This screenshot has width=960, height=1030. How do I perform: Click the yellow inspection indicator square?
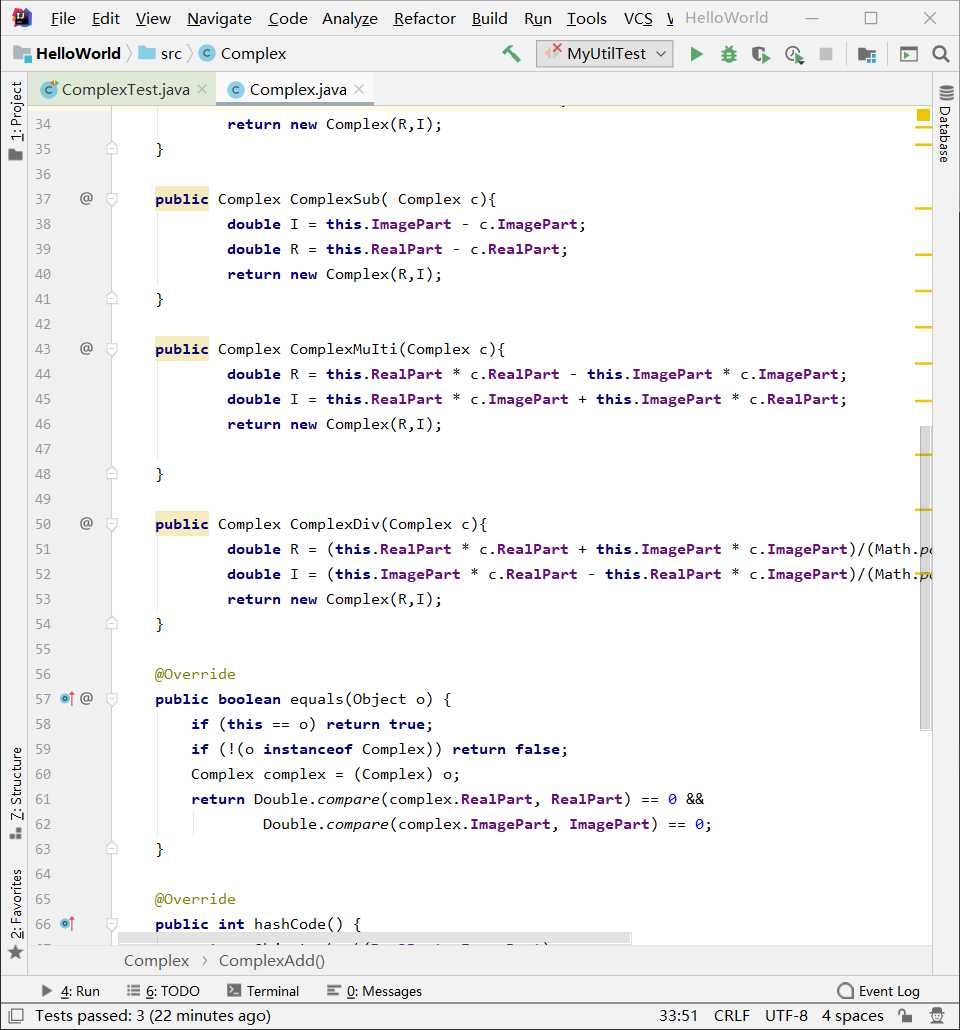923,116
